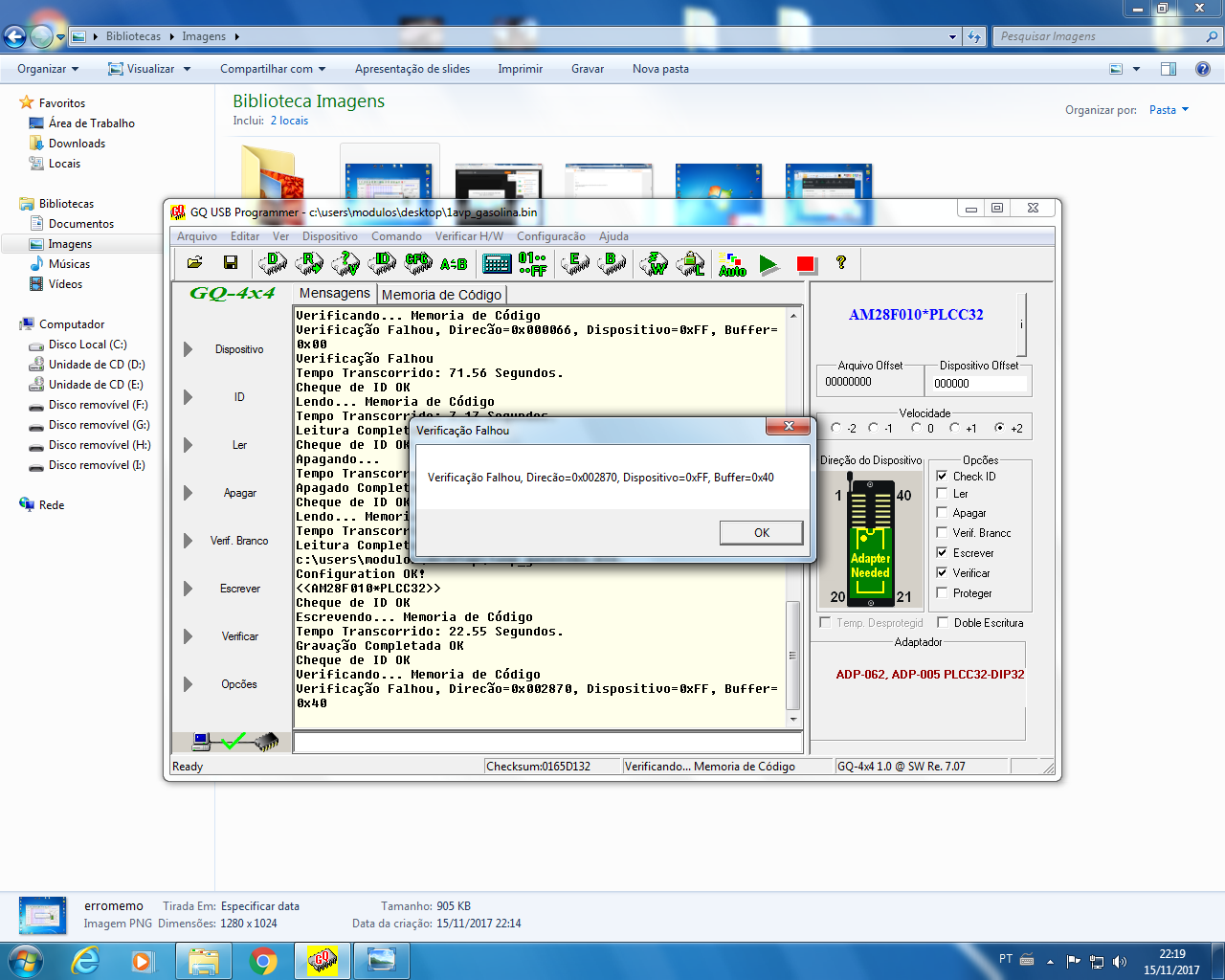Enable the Apagar option checkbox
The image size is (1225, 980).
click(942, 513)
